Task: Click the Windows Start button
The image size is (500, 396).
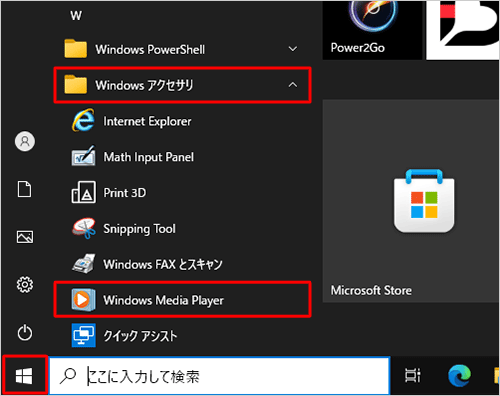Action: [x=24, y=376]
